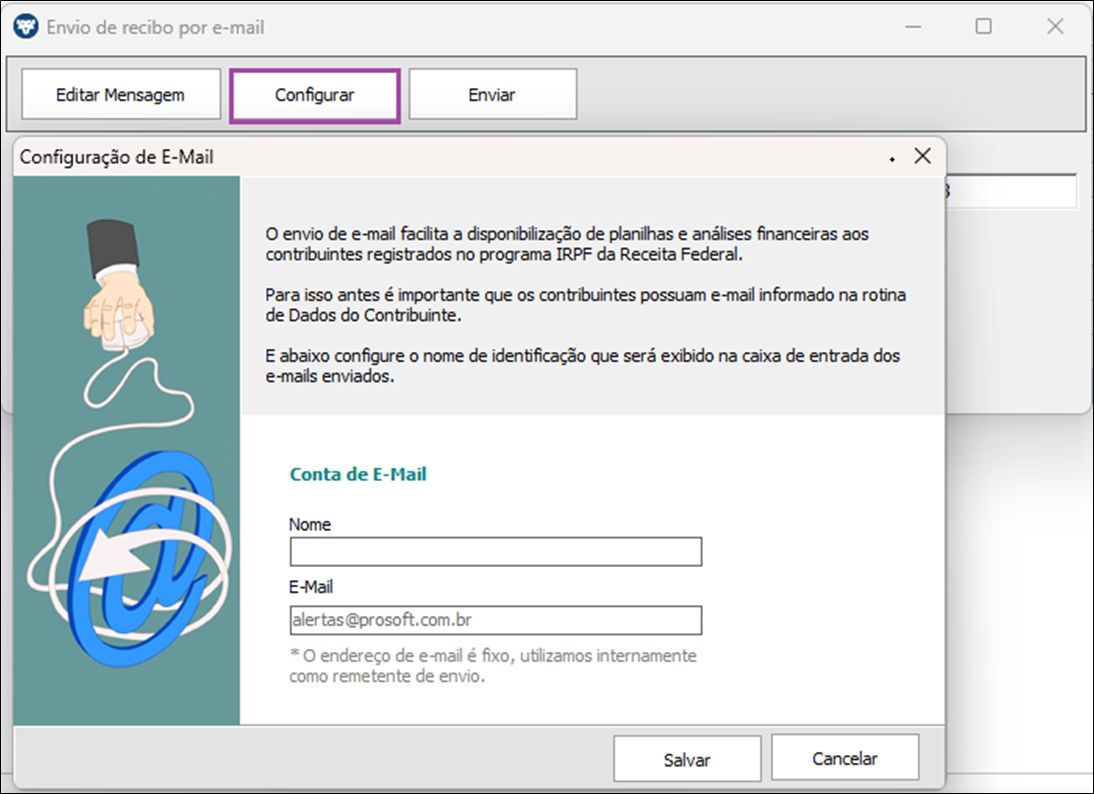Cancel the email configuration dialog
The image size is (1094, 794).
(845, 758)
